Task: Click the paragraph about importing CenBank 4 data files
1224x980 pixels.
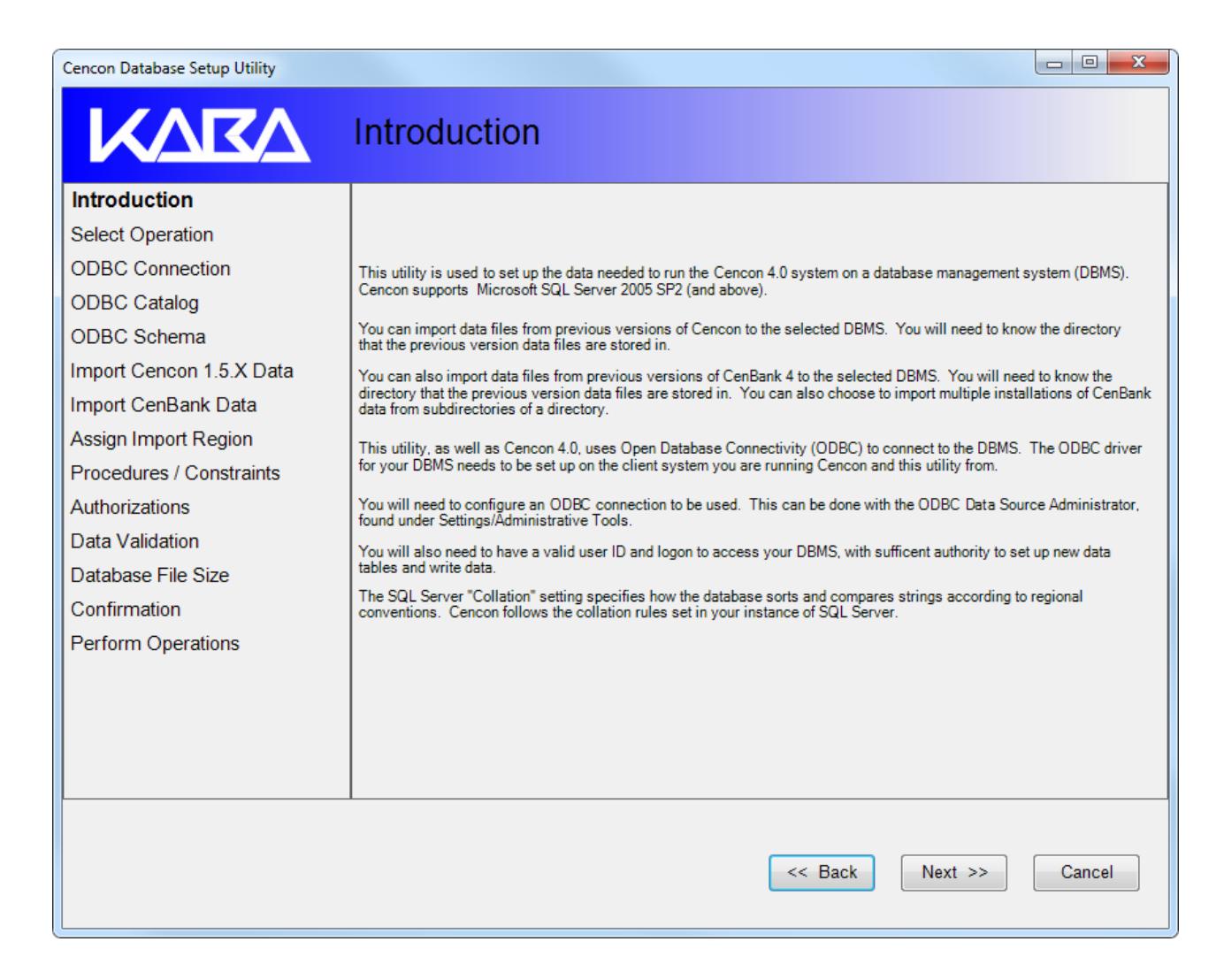Action: click(x=755, y=393)
